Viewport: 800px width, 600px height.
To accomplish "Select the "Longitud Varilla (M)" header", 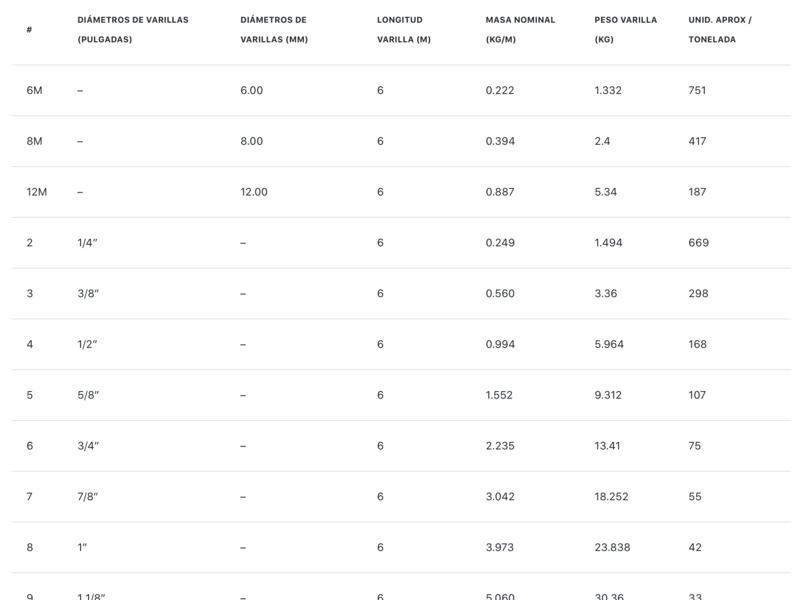I will click(x=405, y=29).
